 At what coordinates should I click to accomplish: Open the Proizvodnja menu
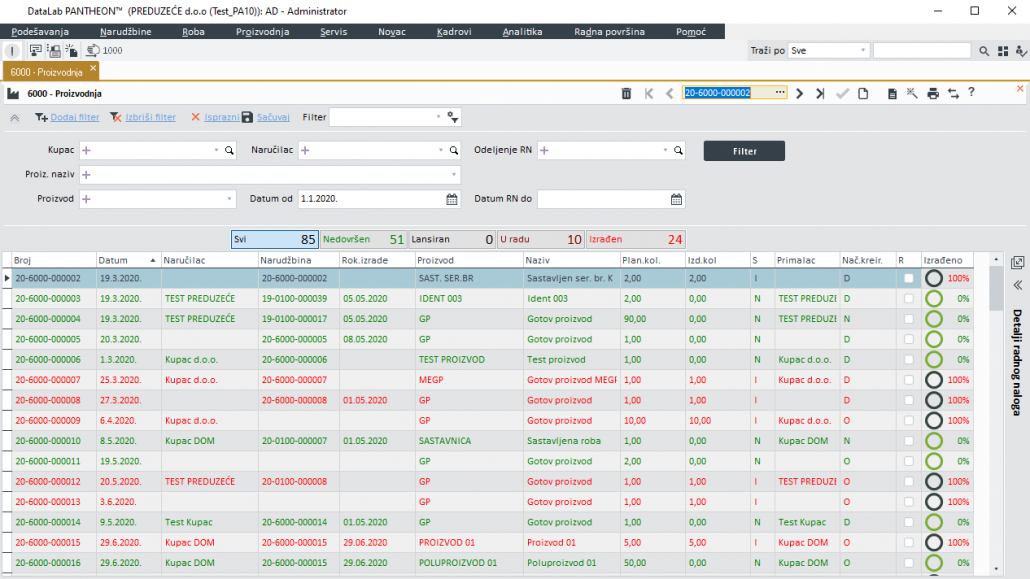[263, 32]
